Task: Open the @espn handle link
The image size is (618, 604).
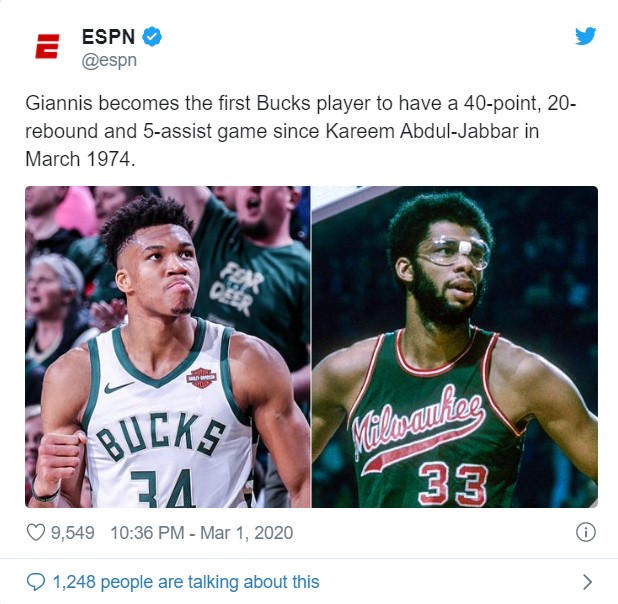Action: (109, 61)
